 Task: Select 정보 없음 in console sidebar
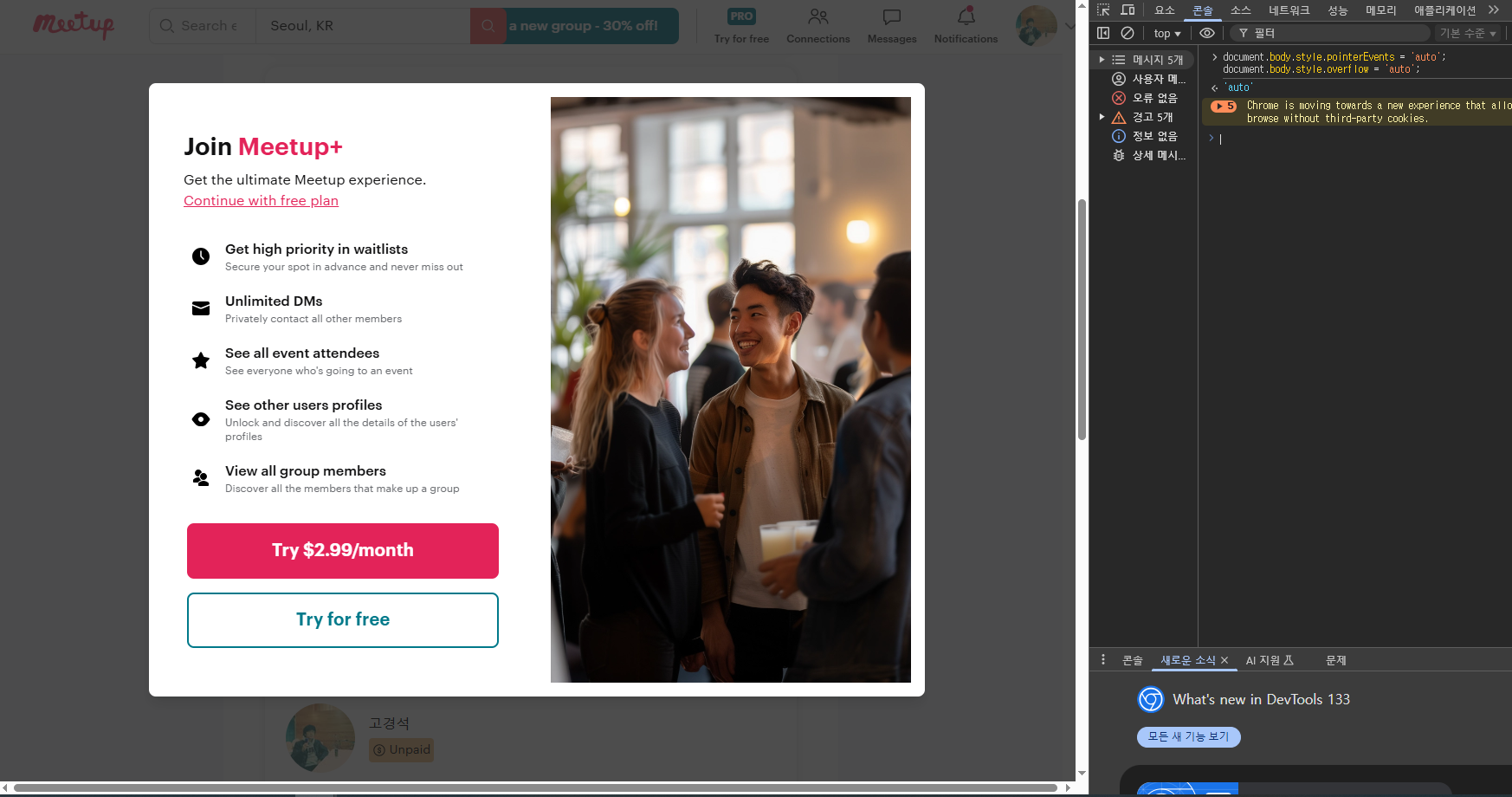point(1145,136)
